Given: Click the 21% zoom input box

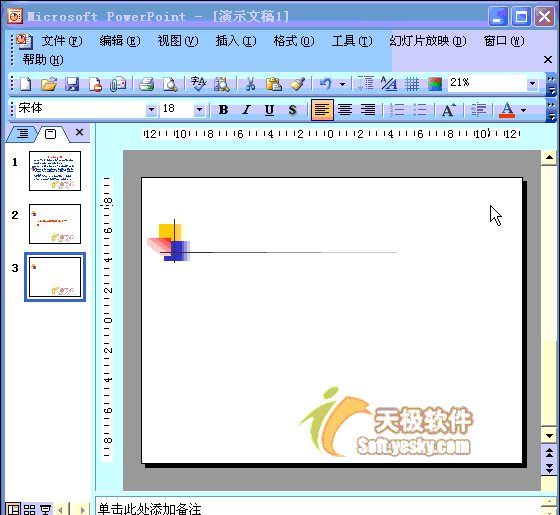Looking at the screenshot, I should click(487, 83).
